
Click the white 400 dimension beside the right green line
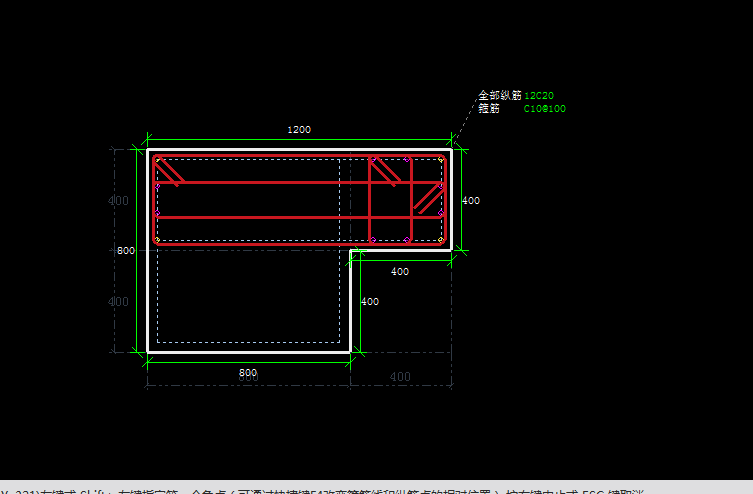(x=471, y=201)
